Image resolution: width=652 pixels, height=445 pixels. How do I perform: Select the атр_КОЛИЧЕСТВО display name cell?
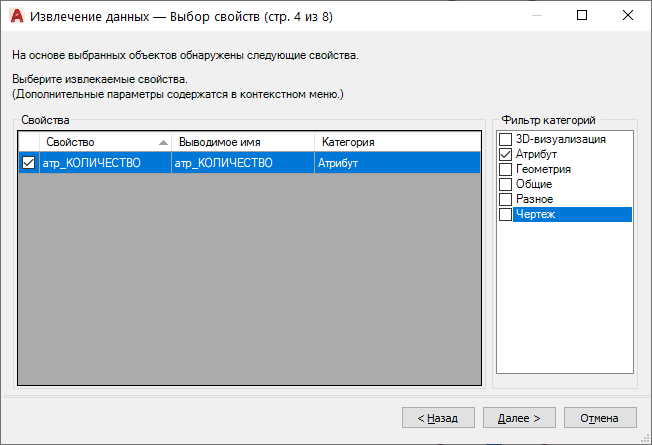point(243,163)
